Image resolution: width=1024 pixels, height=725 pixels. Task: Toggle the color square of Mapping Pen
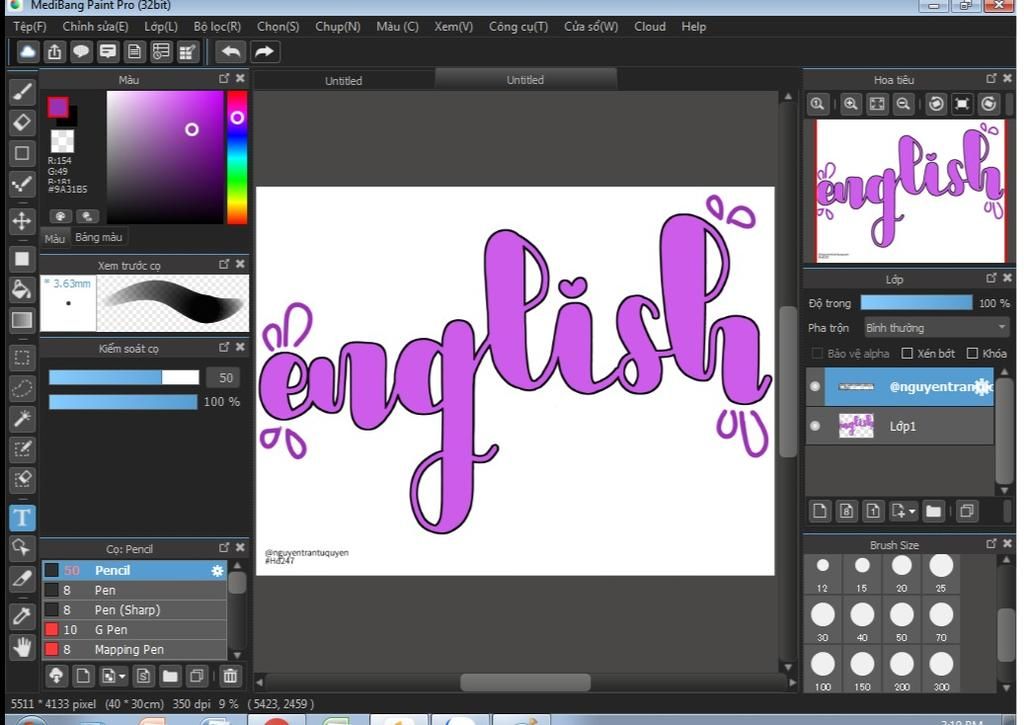pyautogui.click(x=51, y=649)
